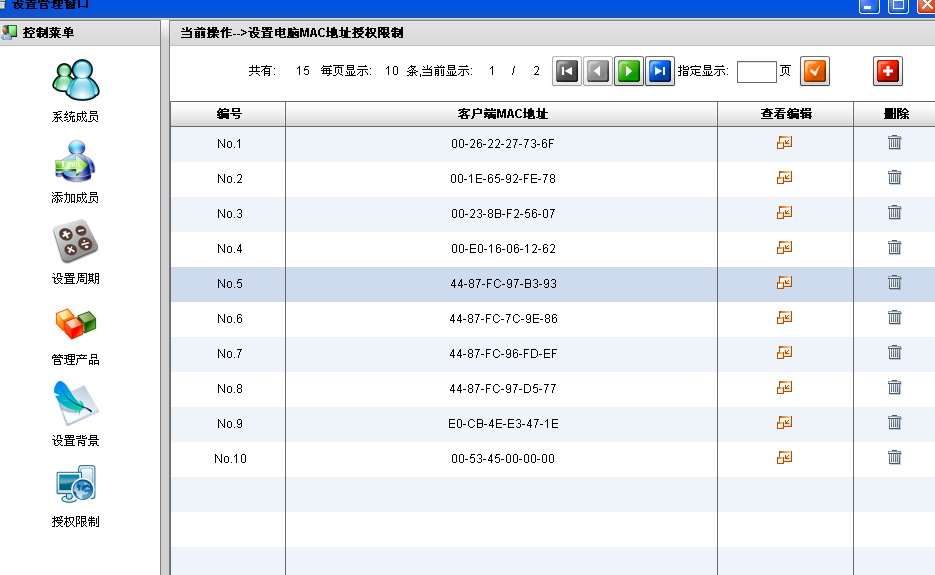Edit the No.9 MAC address entry
Image resolution: width=935 pixels, height=575 pixels.
(x=785, y=423)
